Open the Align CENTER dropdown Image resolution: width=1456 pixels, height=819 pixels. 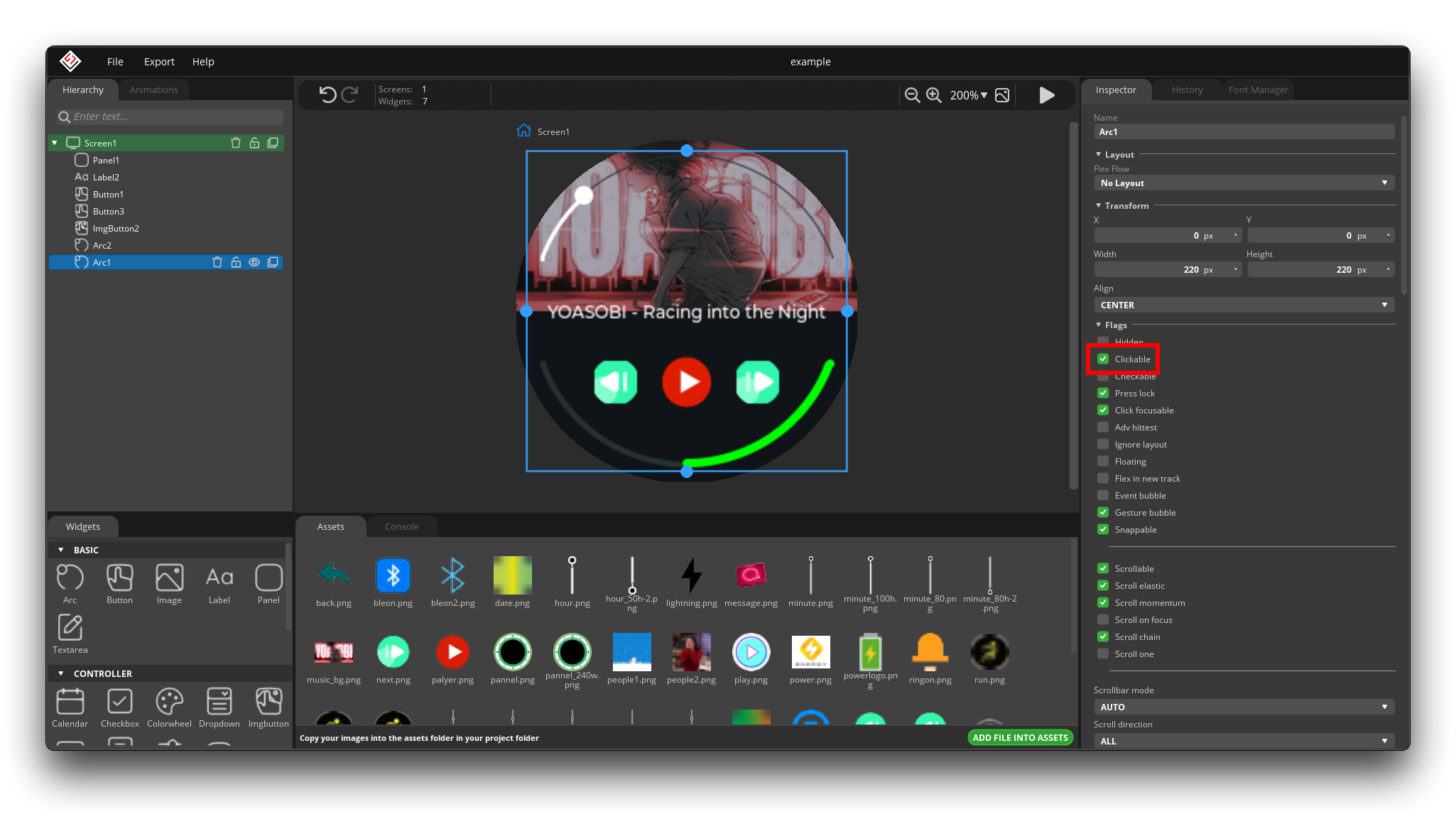click(1244, 305)
